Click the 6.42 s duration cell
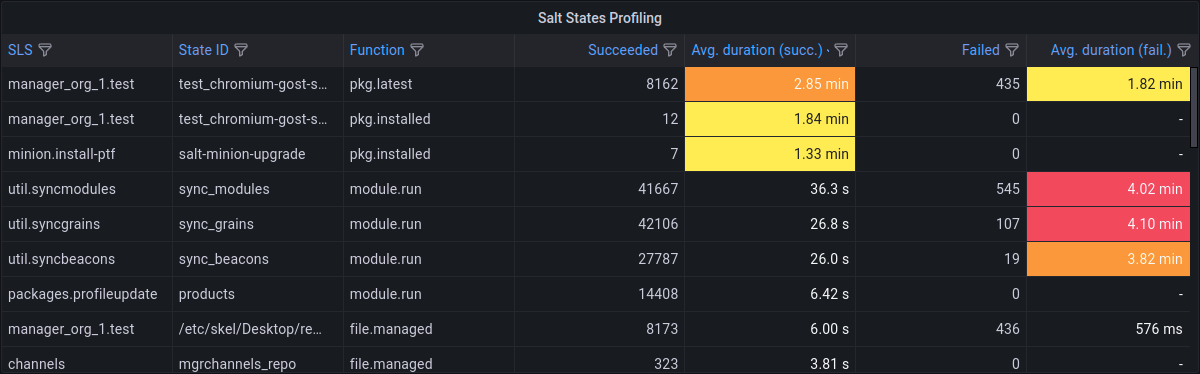Viewport: 1200px width, 374px height. click(x=770, y=294)
